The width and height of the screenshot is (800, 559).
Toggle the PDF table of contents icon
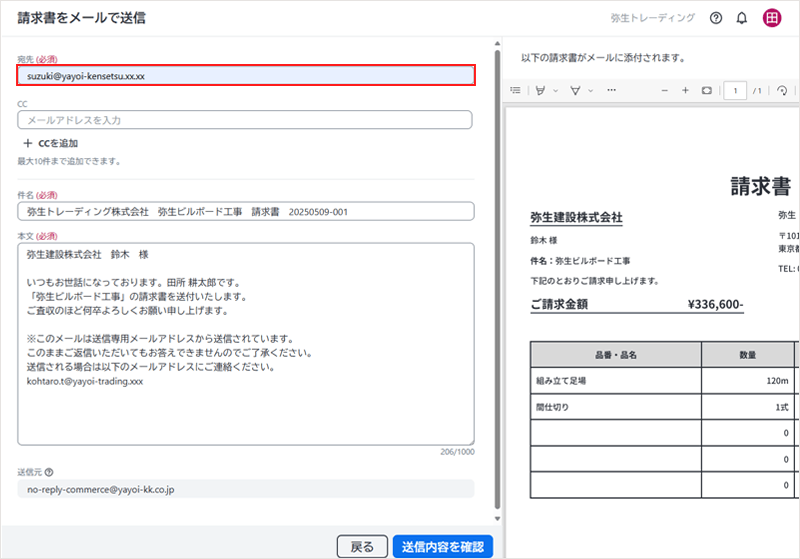point(516,90)
